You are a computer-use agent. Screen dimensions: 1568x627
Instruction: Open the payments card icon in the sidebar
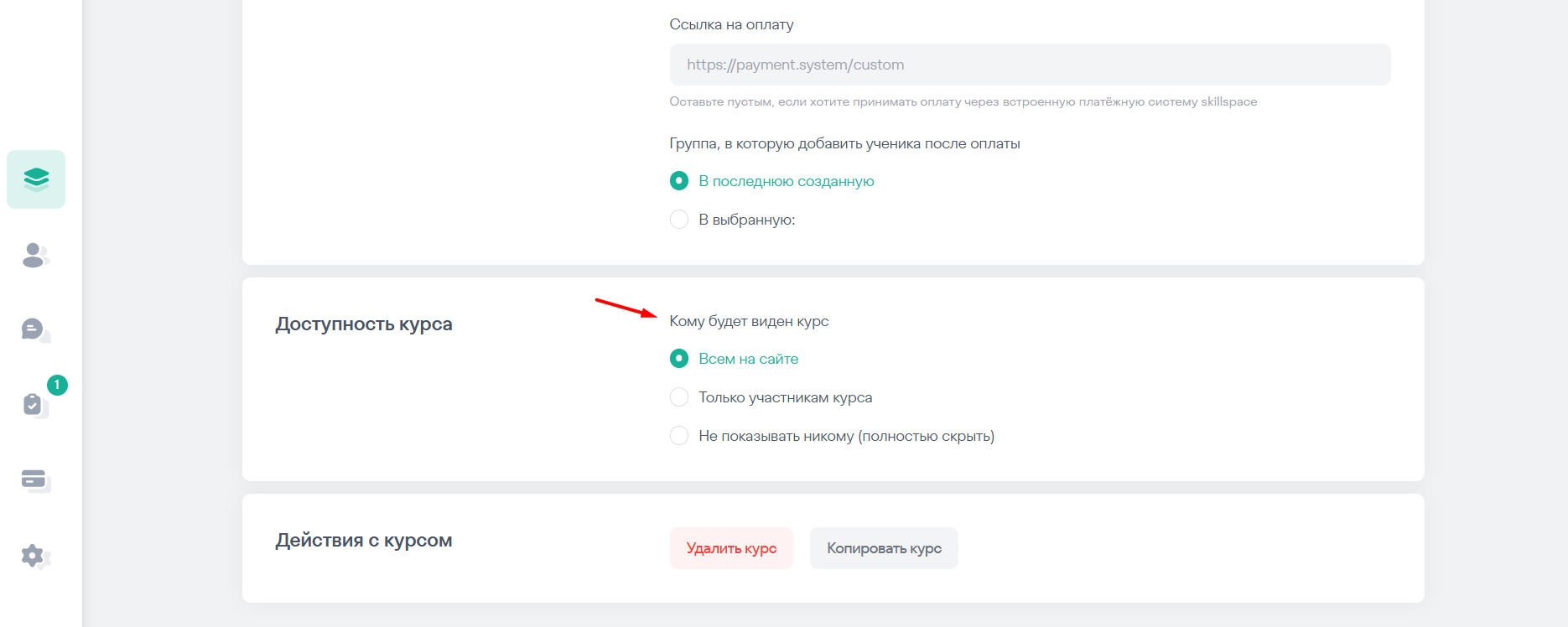35,480
